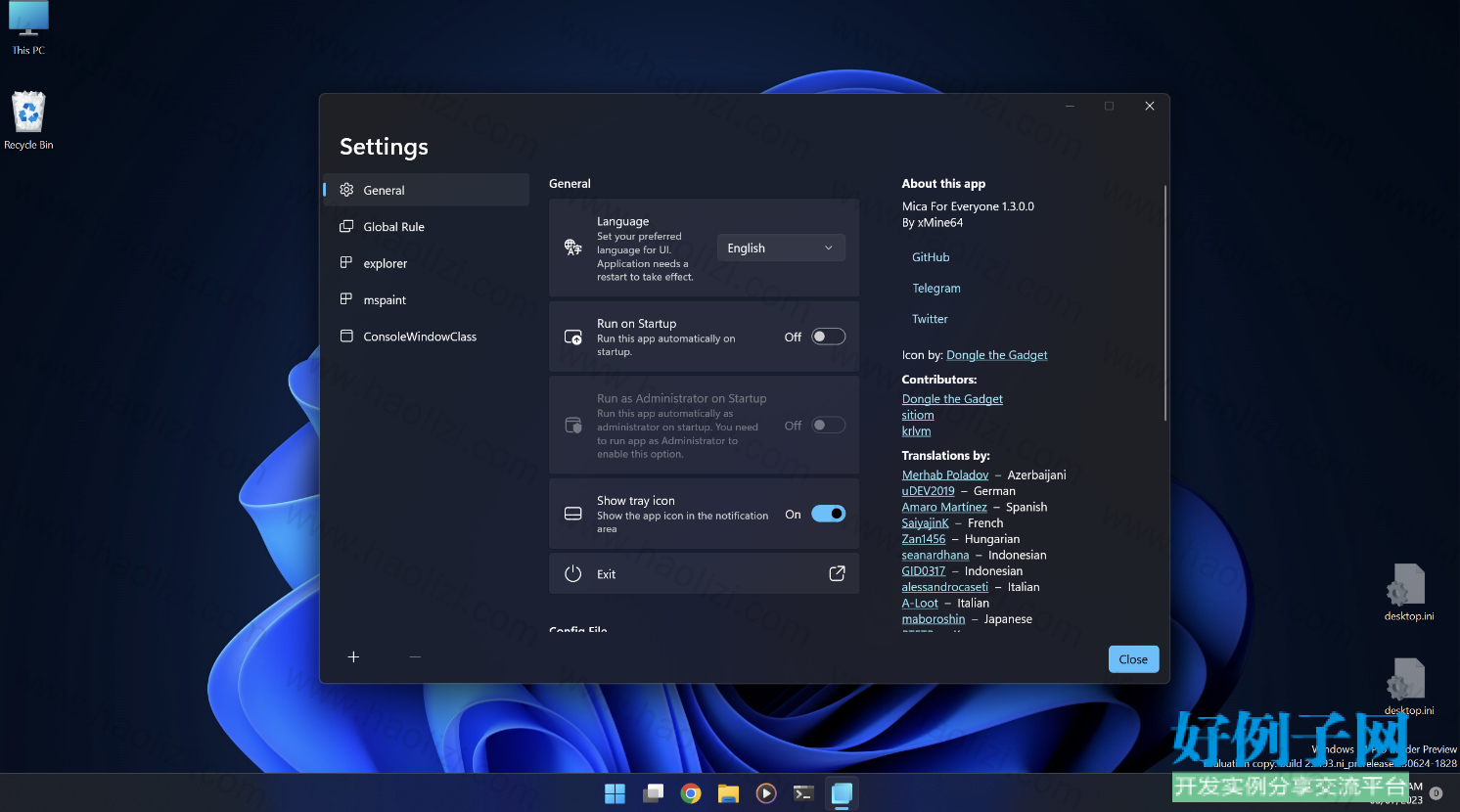Screen dimensions: 1460x812
Task: Open the media player taskbar icon
Action: (x=766, y=793)
